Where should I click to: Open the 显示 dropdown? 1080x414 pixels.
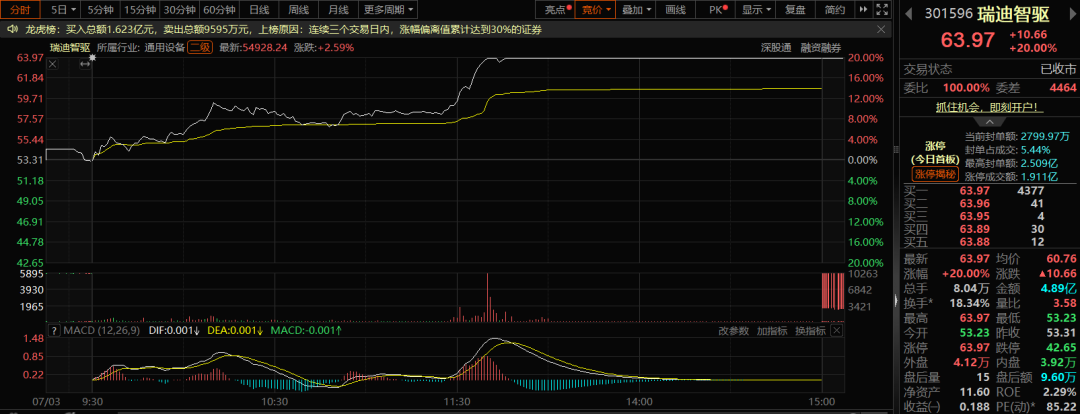point(756,10)
